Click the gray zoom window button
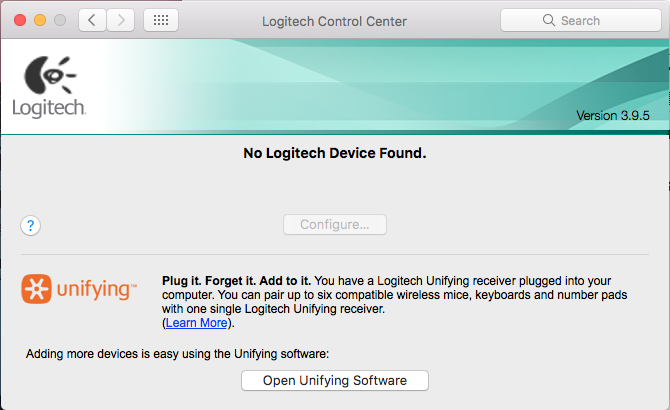Screen dimensions: 670x410 point(60,20)
